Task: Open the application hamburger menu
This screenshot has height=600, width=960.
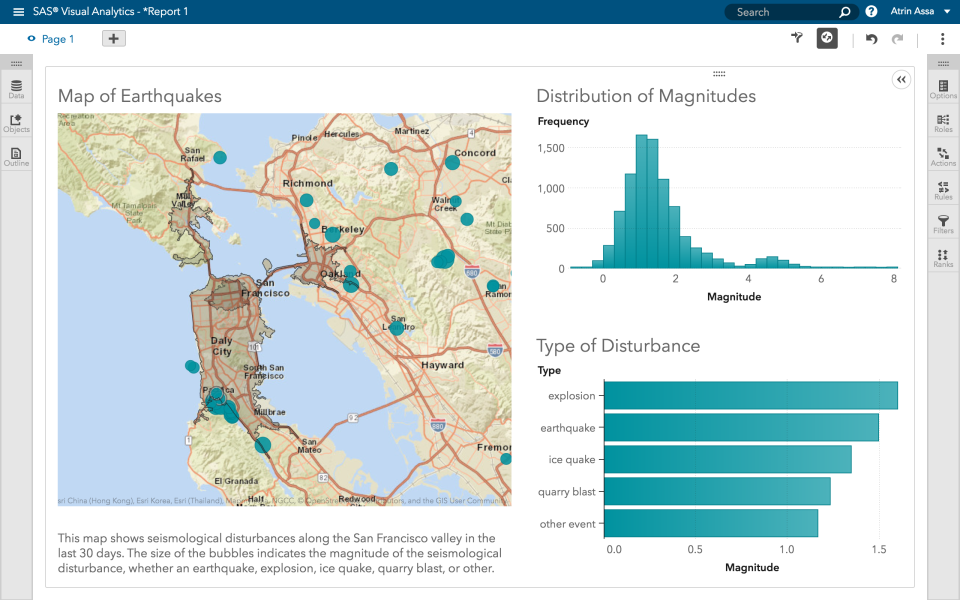Action: (16, 11)
